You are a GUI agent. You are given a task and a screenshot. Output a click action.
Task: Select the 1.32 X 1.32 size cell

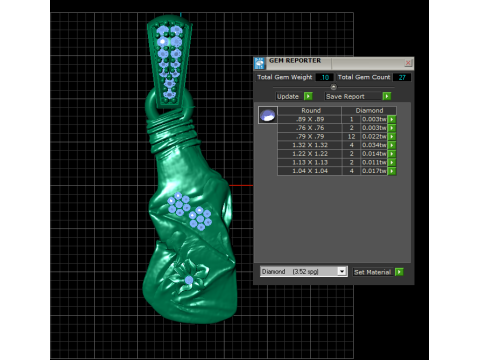[x=310, y=145]
